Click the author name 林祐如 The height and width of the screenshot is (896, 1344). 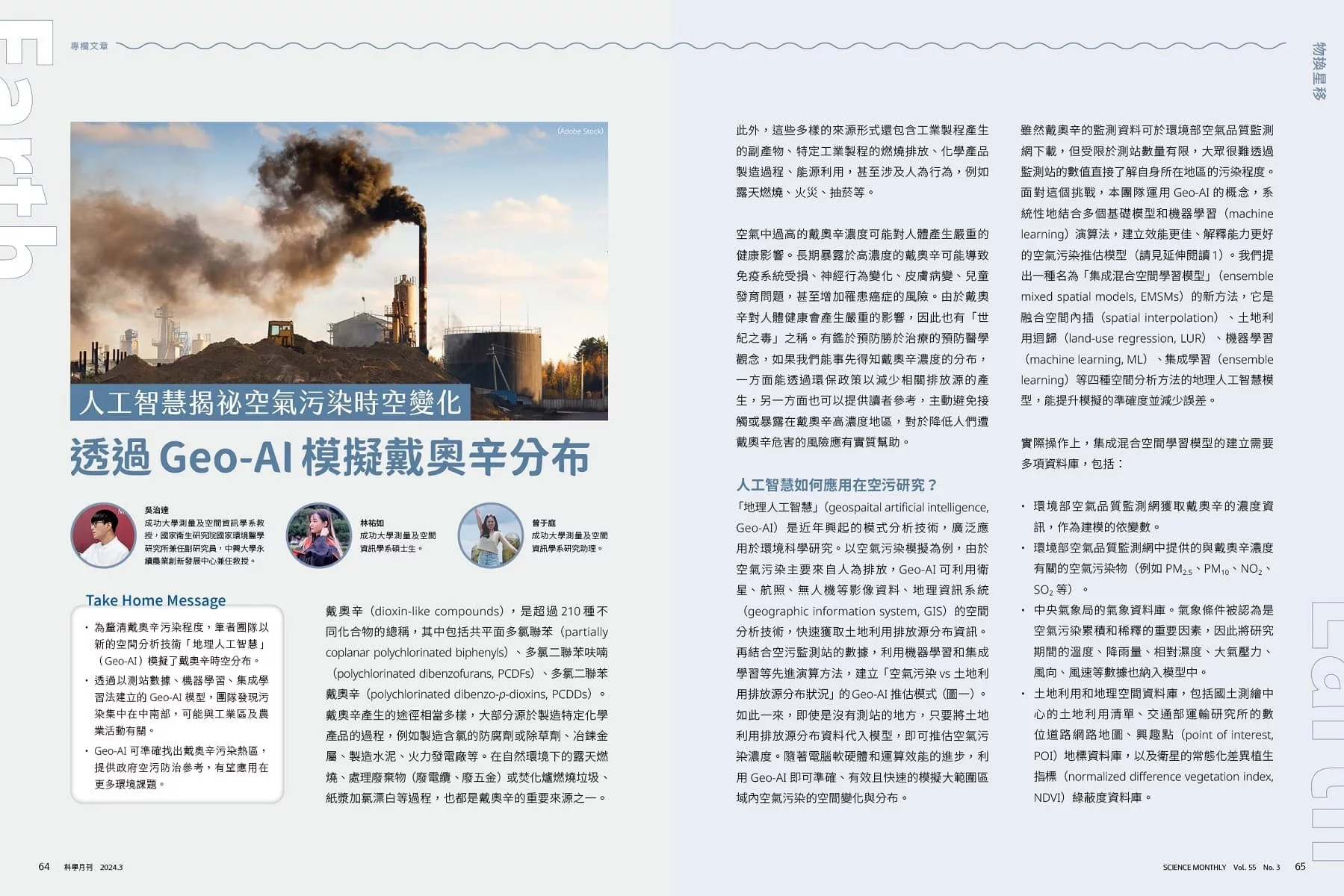pyautogui.click(x=372, y=523)
